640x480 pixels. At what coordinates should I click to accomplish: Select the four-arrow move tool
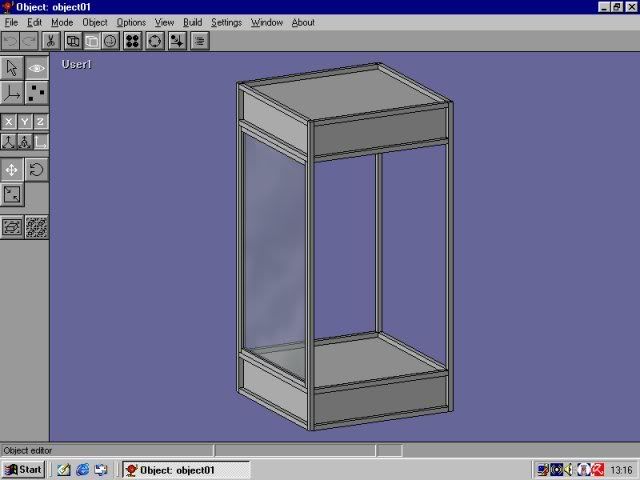point(12,170)
